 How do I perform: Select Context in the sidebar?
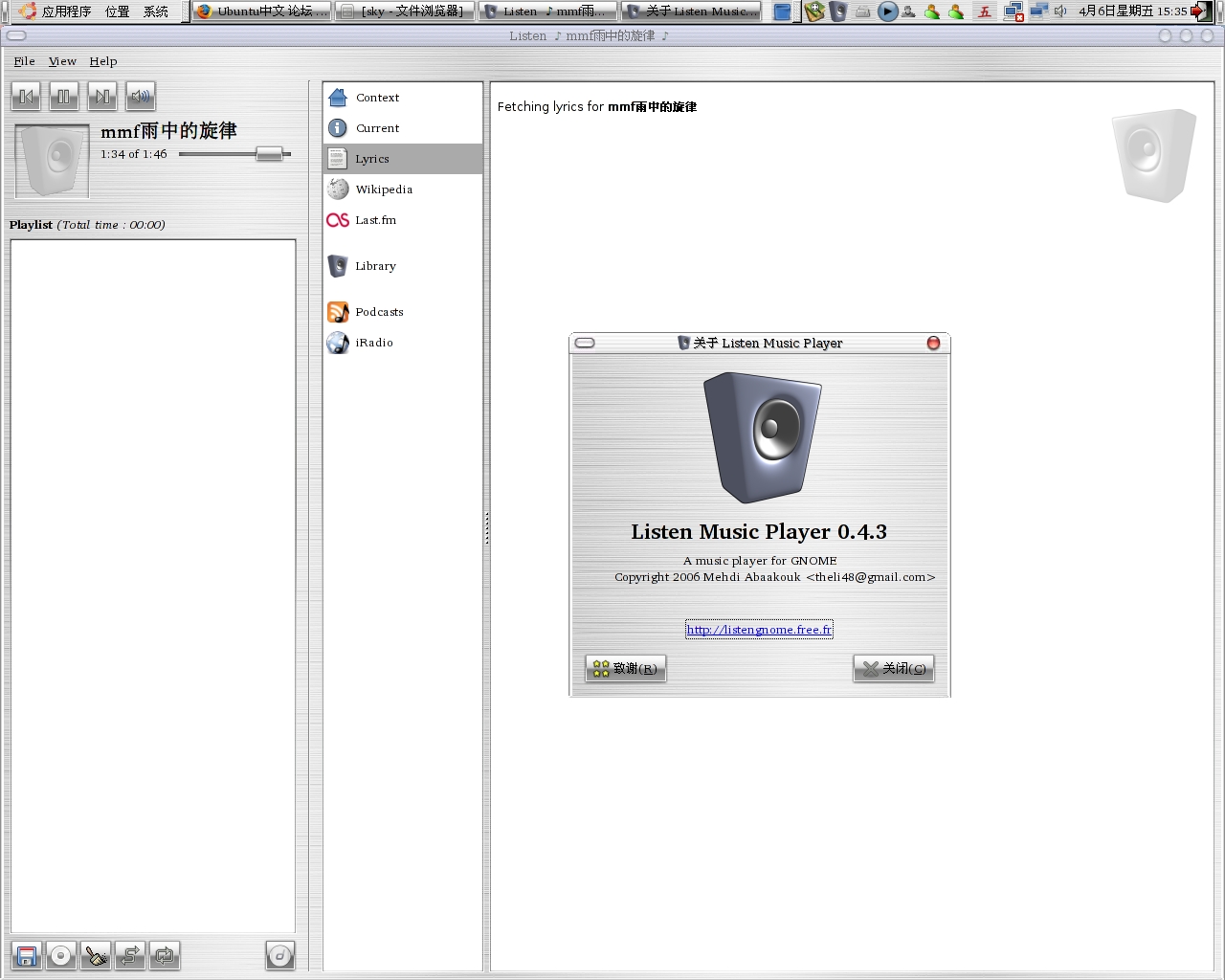click(x=403, y=98)
